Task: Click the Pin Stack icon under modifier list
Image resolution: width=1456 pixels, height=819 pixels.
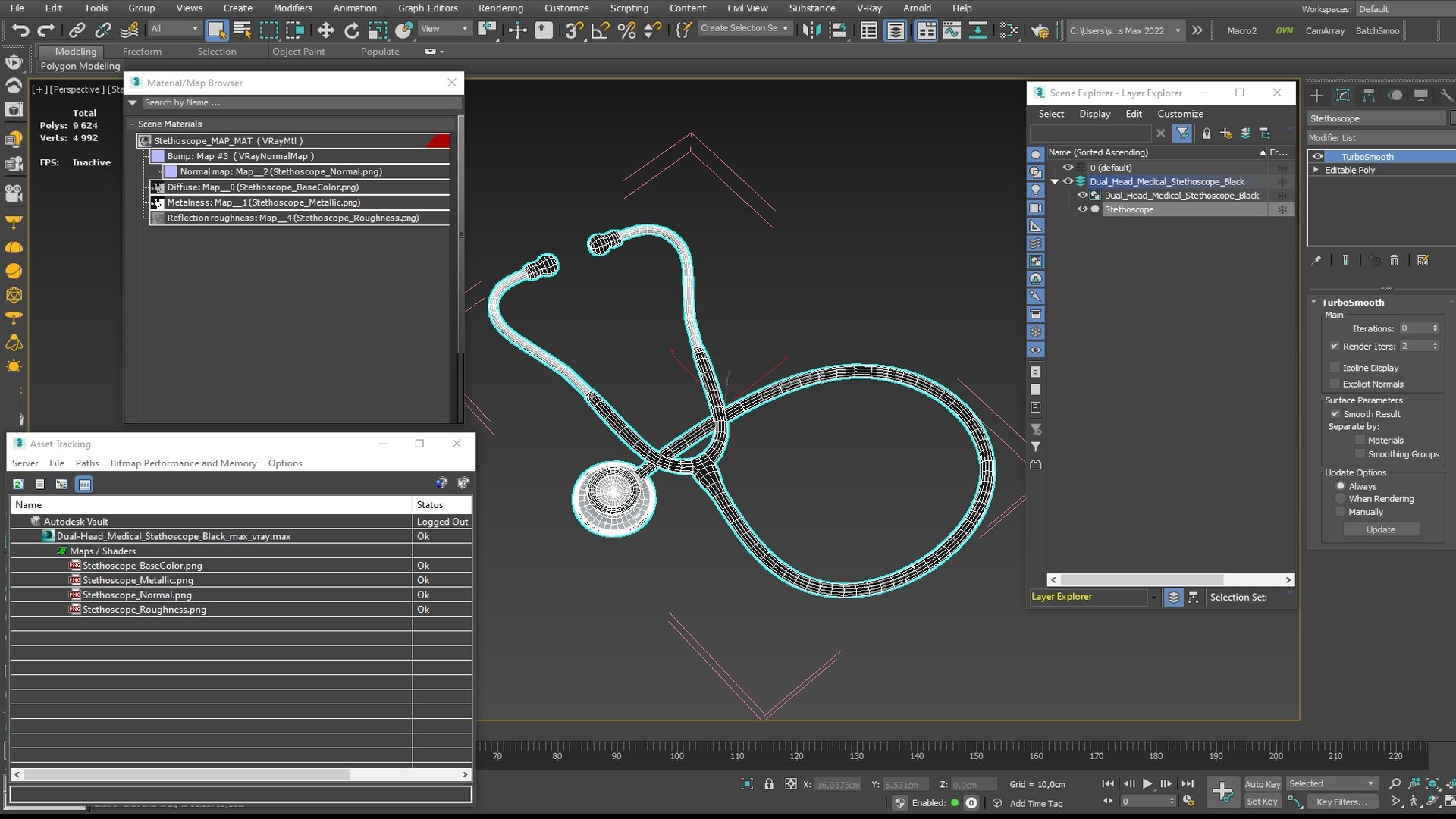Action: [x=1316, y=260]
